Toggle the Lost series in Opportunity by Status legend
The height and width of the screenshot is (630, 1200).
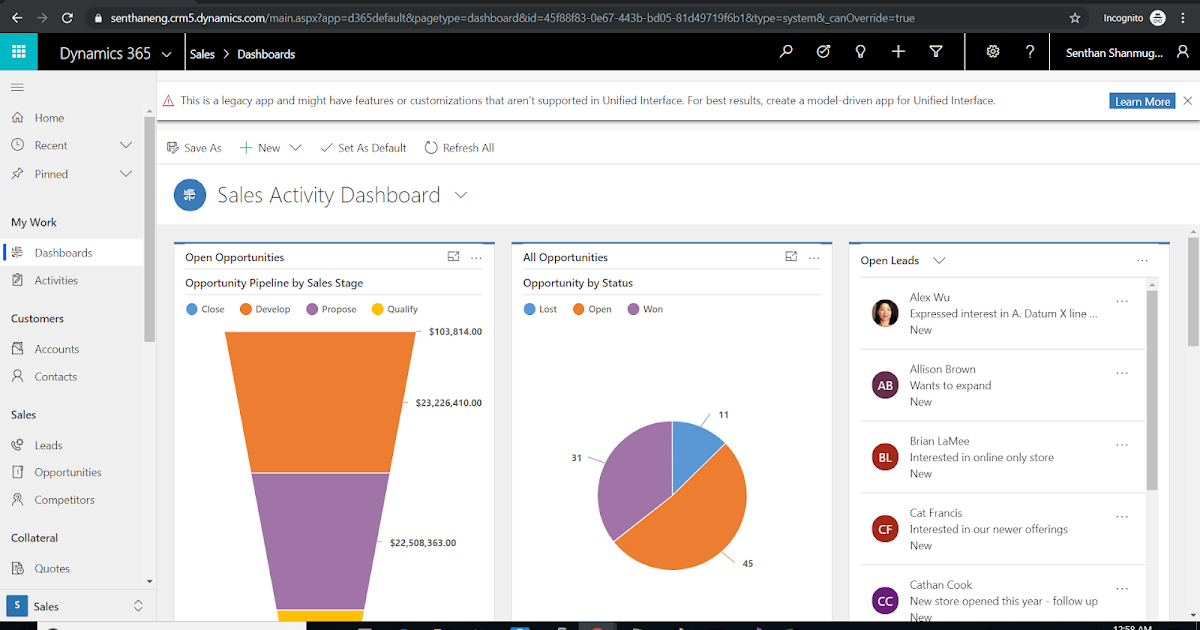pyautogui.click(x=540, y=309)
